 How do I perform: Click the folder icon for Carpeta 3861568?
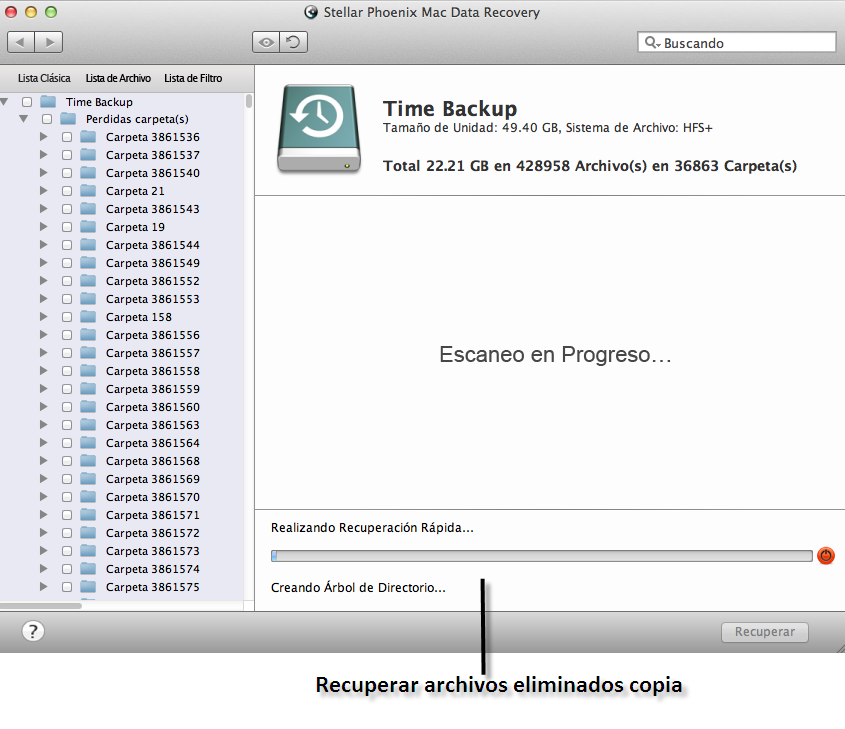88,461
